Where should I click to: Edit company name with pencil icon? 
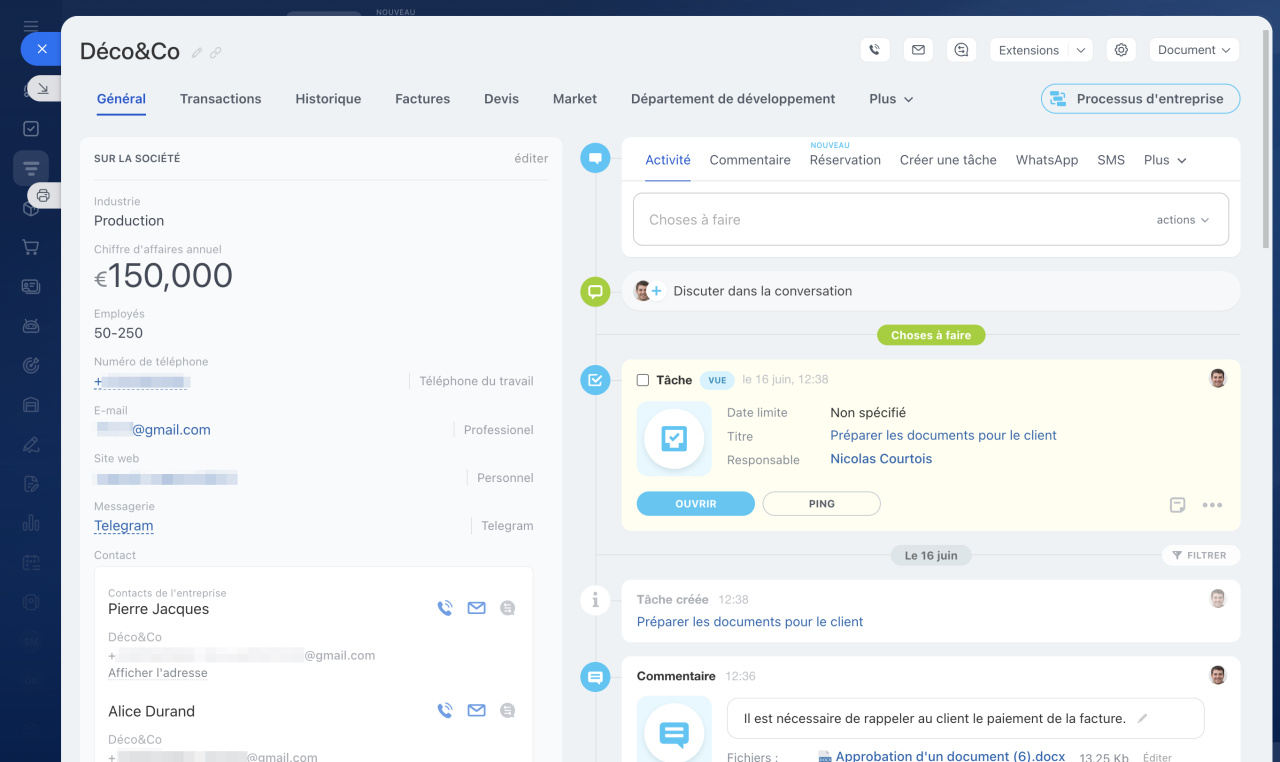pyautogui.click(x=197, y=52)
